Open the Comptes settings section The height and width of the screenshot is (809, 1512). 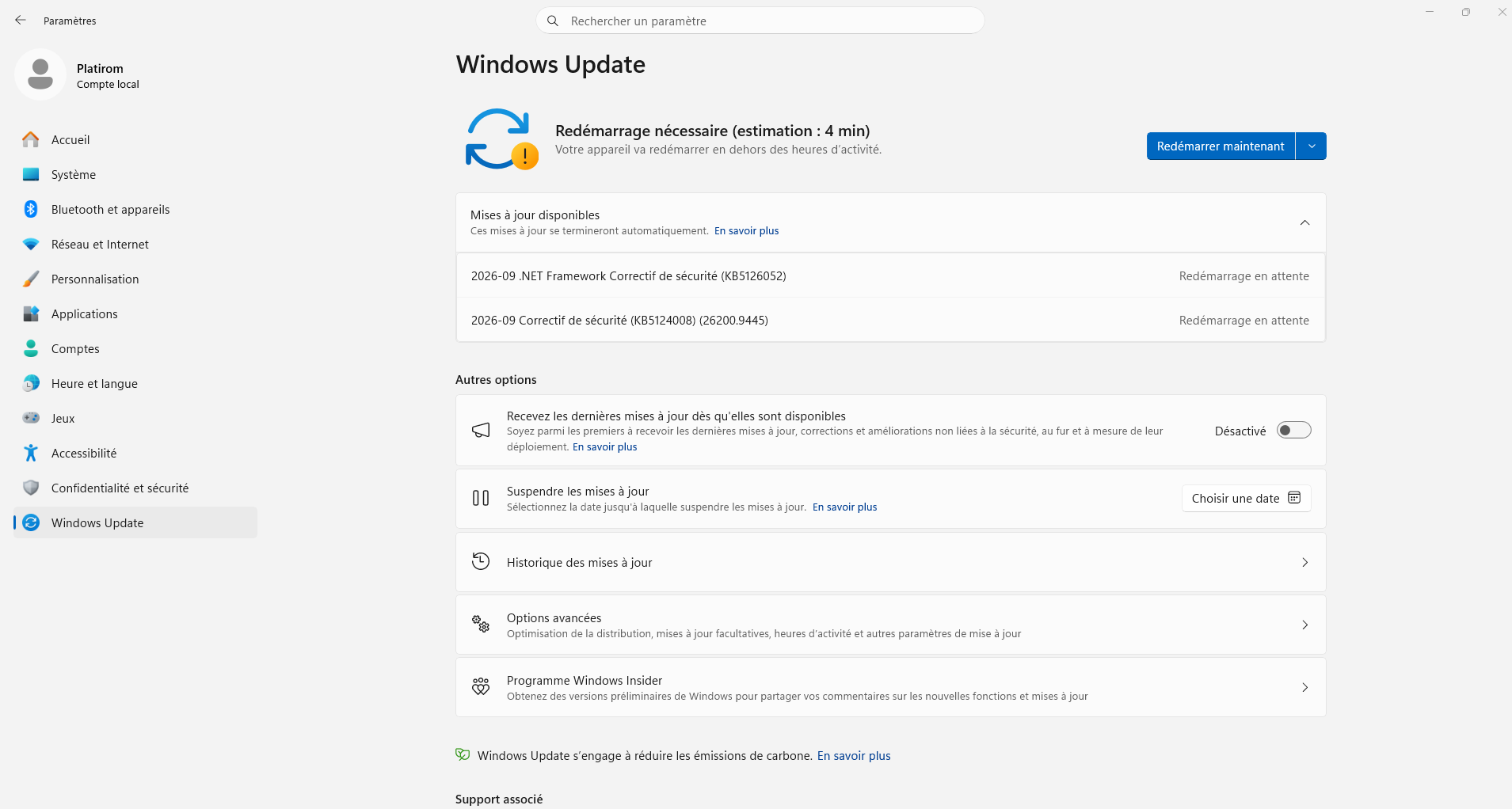135,348
